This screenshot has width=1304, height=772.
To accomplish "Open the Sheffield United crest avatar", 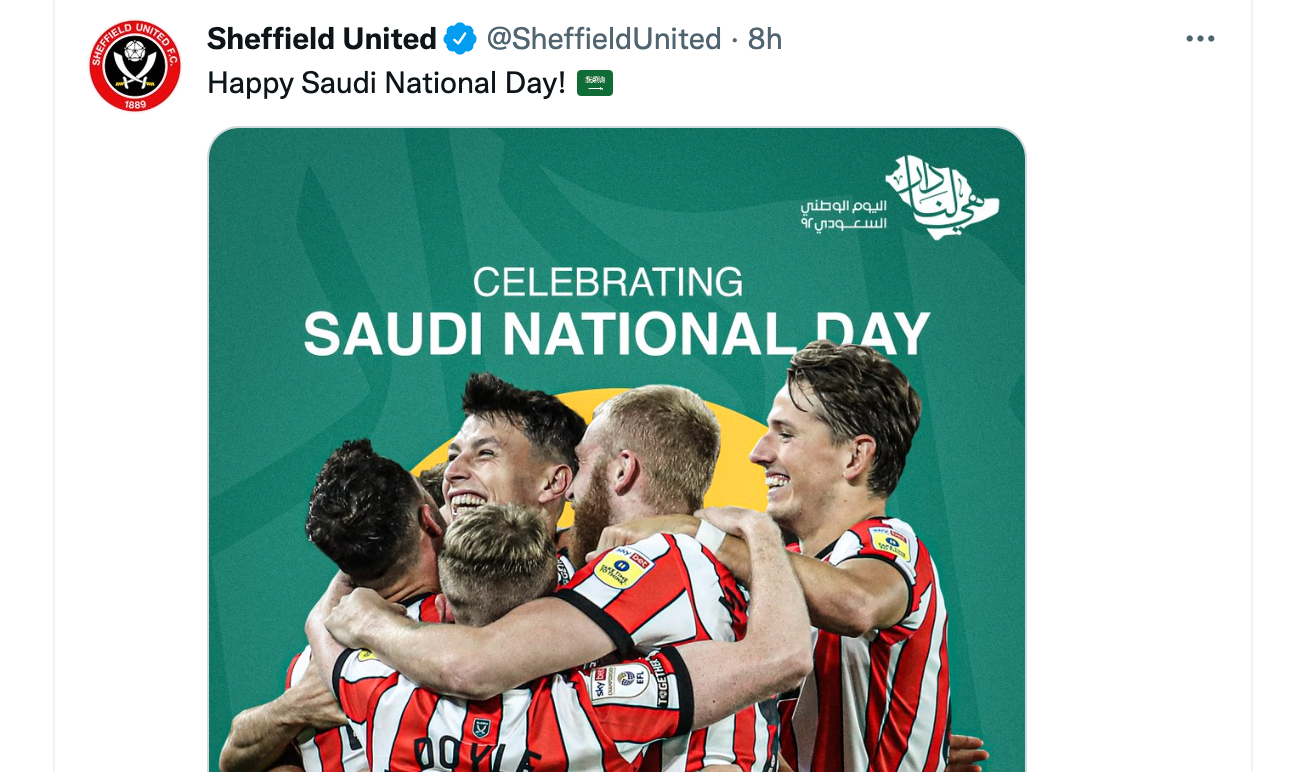I will click(x=135, y=65).
